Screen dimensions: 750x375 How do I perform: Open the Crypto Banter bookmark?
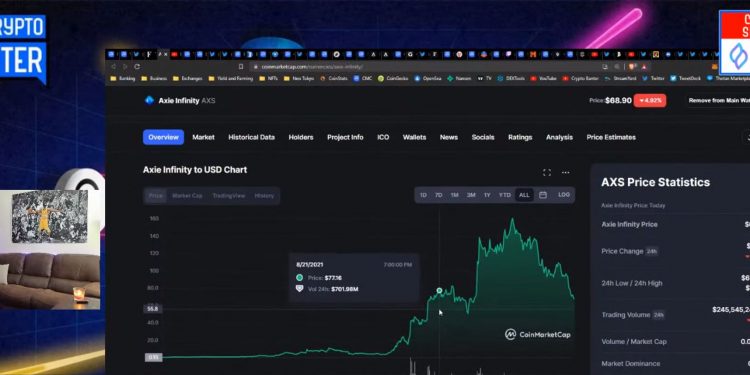[580, 78]
